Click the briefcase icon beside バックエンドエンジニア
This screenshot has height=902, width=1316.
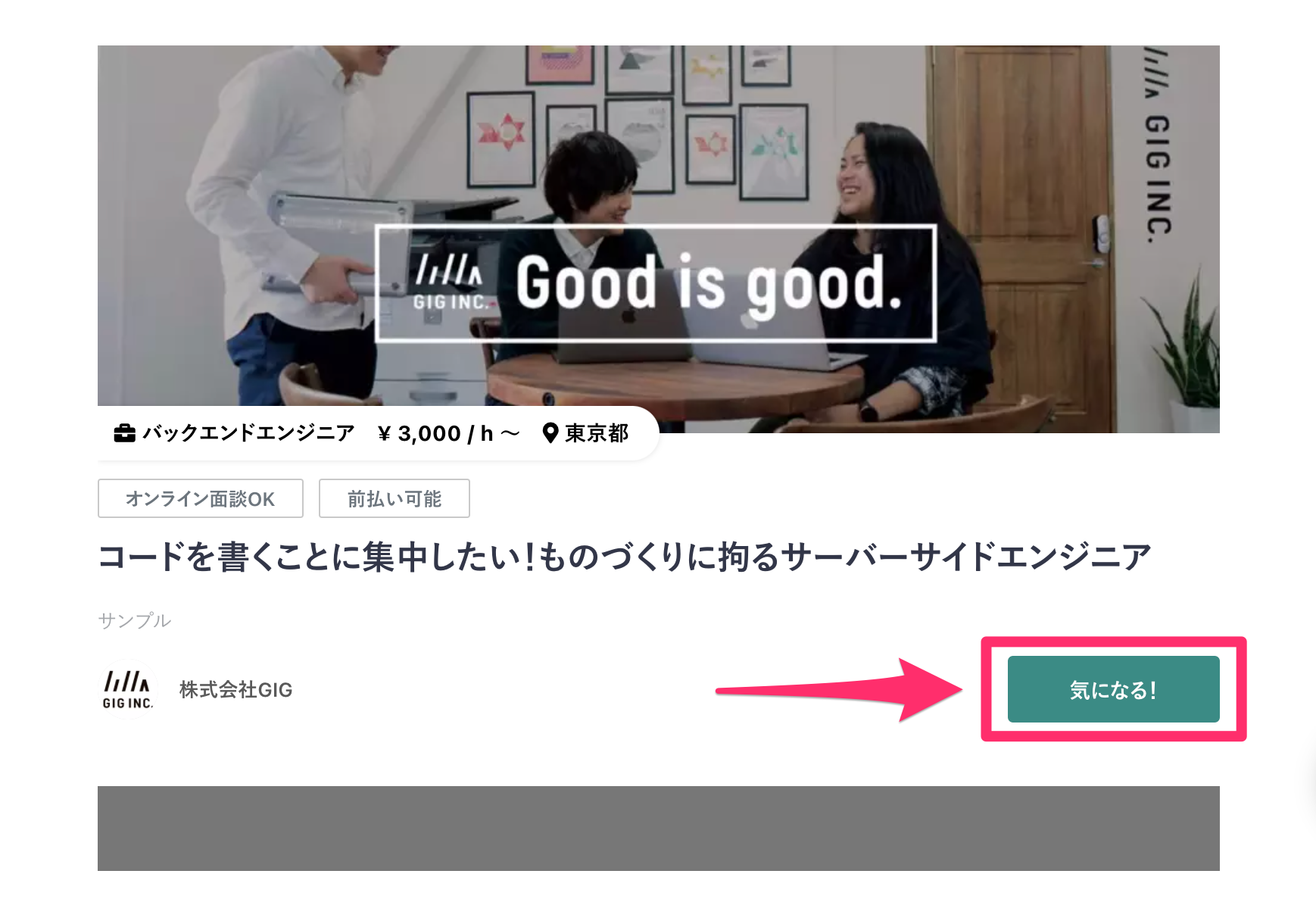click(124, 433)
